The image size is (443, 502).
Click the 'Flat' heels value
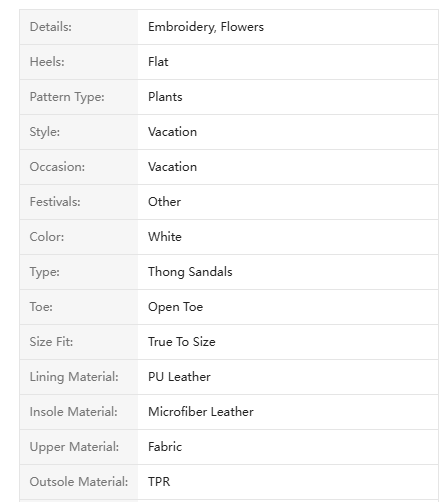click(158, 62)
